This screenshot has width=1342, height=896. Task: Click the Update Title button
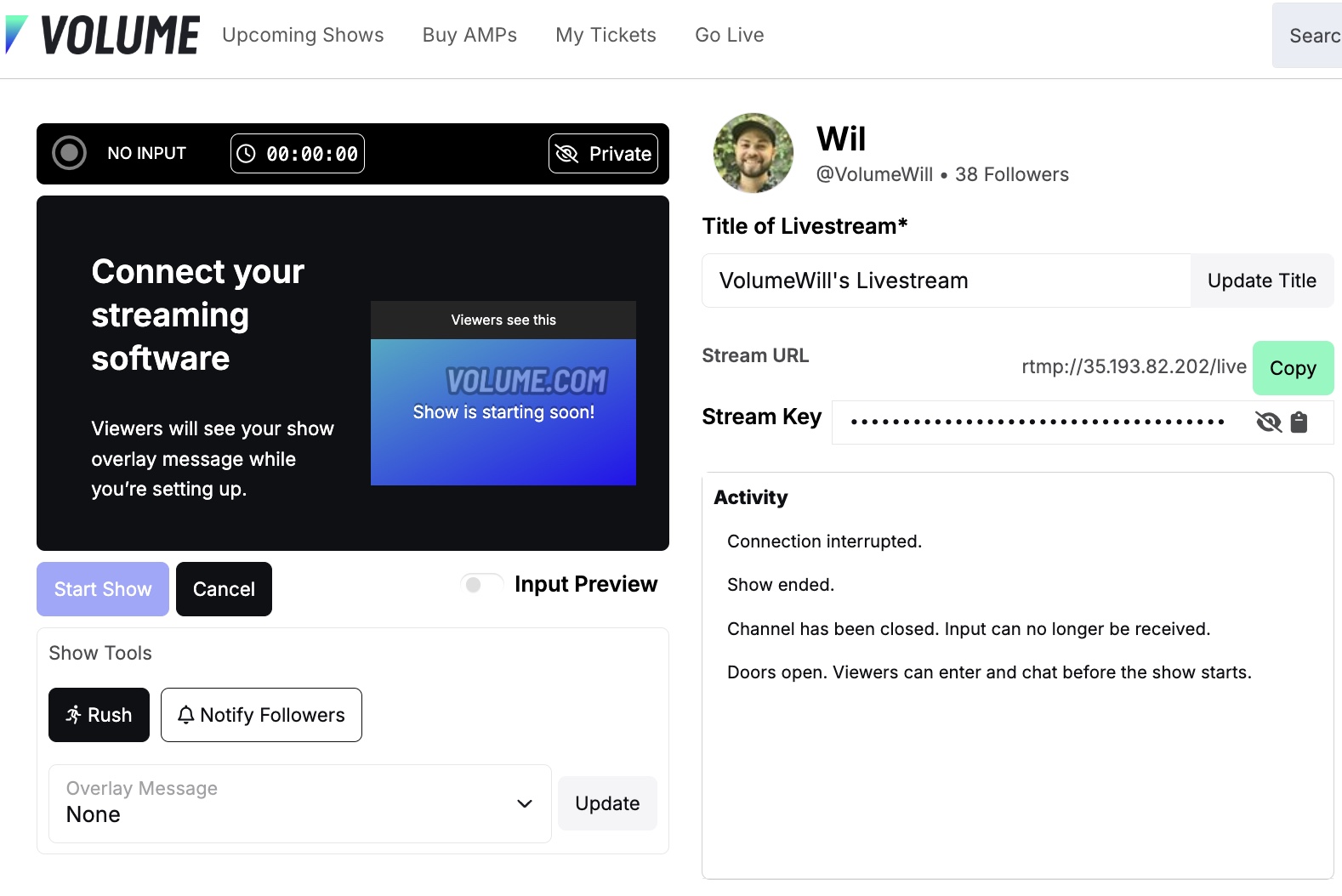tap(1262, 281)
